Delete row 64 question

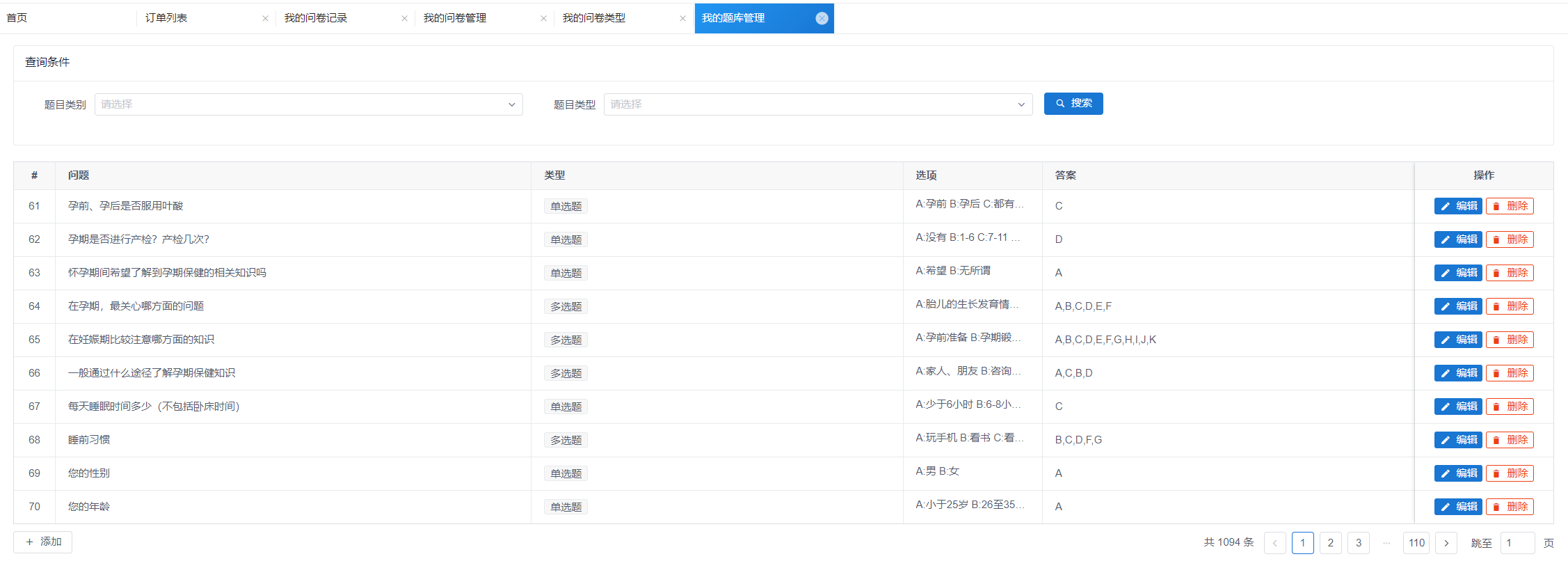1510,306
